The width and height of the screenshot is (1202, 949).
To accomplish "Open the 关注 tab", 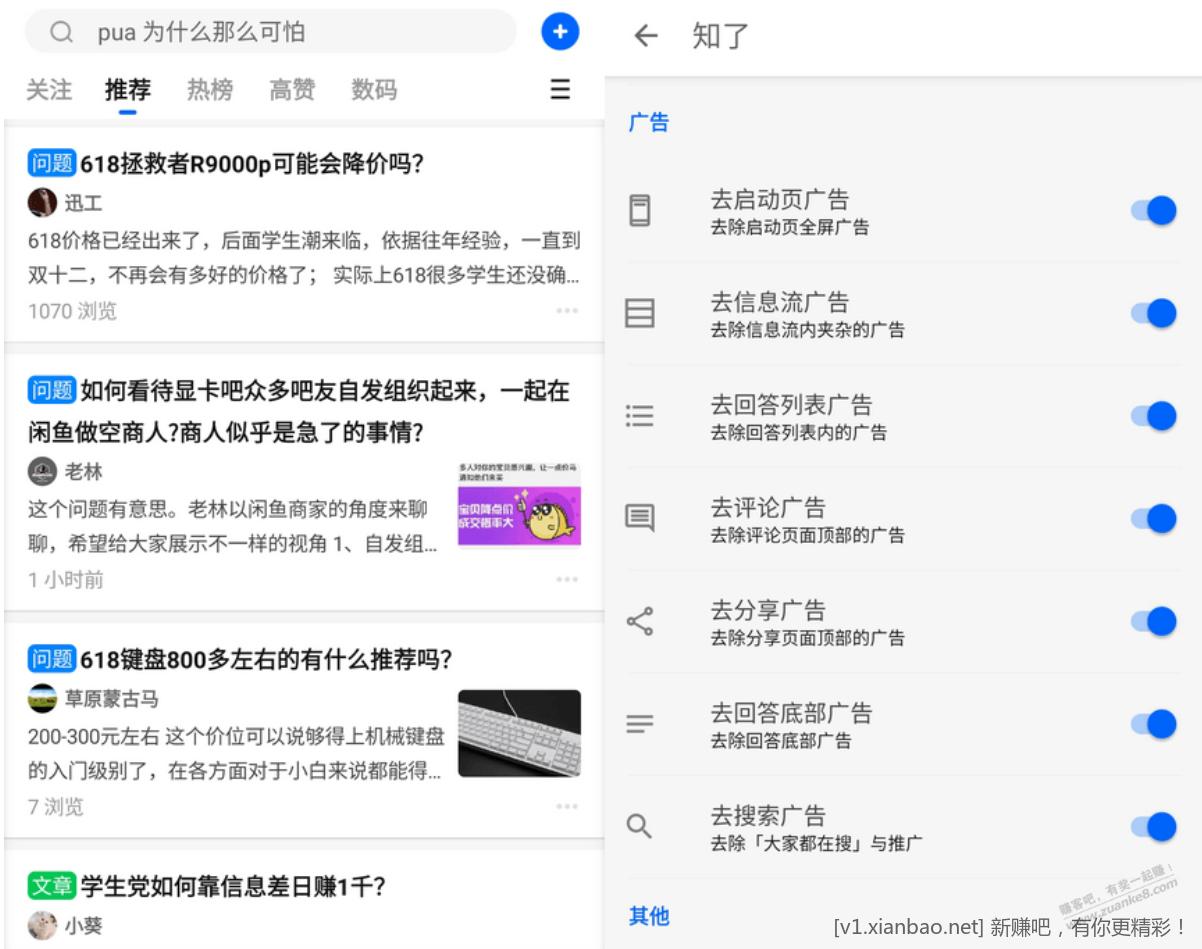I will click(x=49, y=90).
